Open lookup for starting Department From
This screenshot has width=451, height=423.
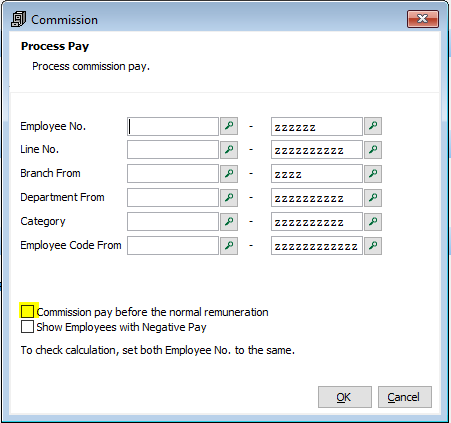[229, 198]
